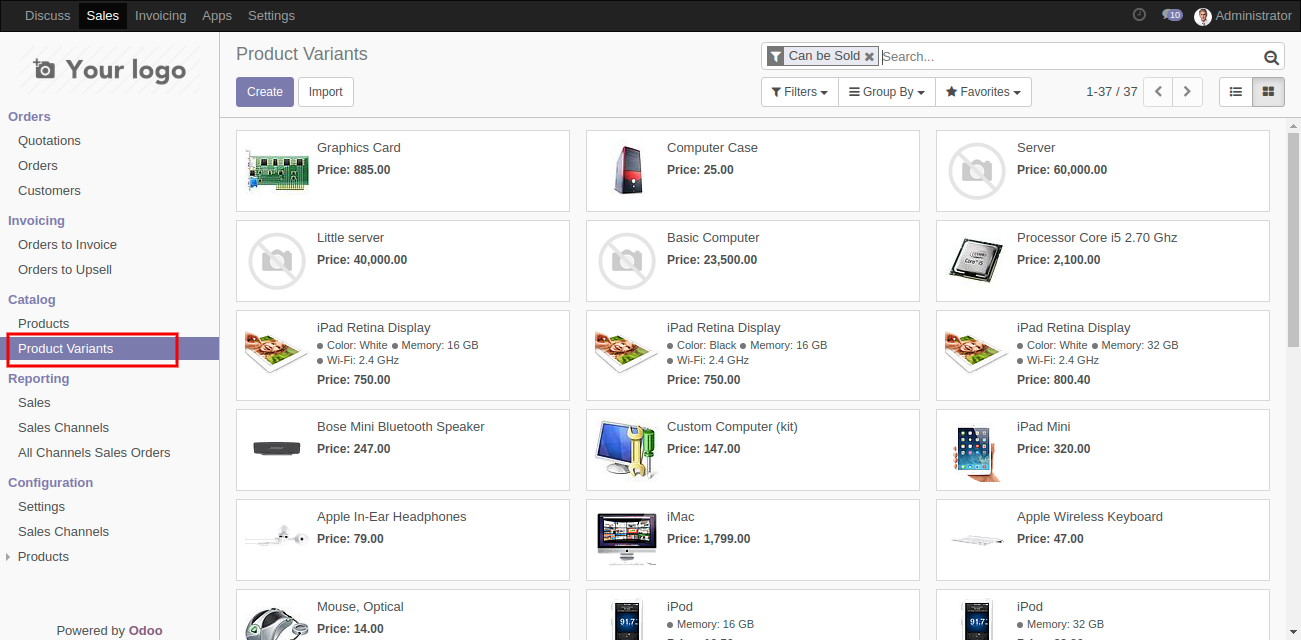Open the messaging icon showing 10 notifications
This screenshot has height=640, width=1301.
[1170, 15]
